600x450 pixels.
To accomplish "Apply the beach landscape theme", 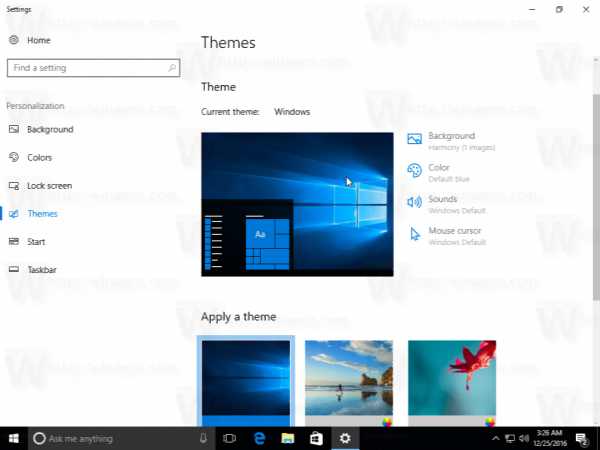I will click(348, 382).
